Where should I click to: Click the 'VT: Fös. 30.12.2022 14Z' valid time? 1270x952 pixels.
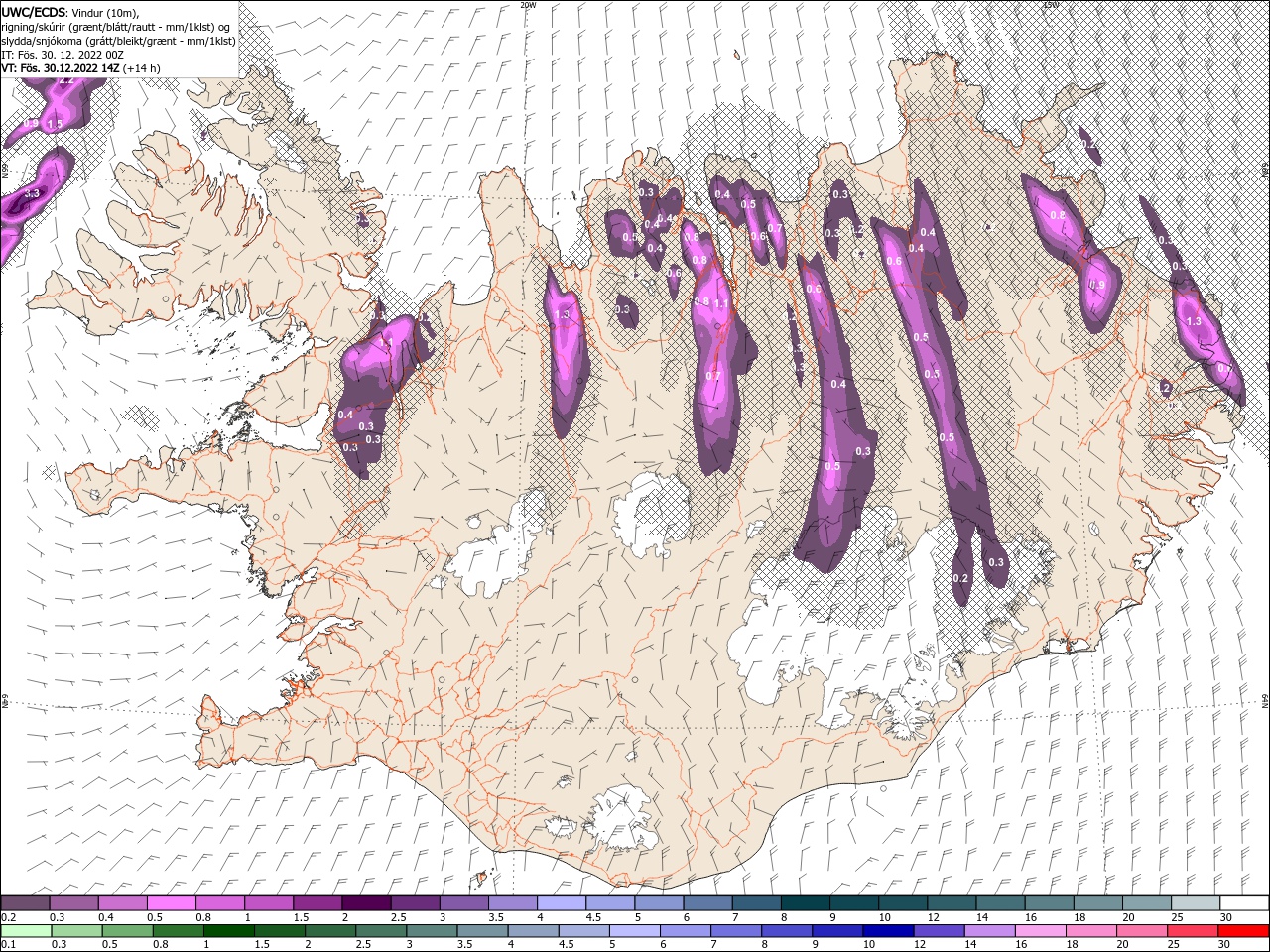pyautogui.click(x=61, y=68)
